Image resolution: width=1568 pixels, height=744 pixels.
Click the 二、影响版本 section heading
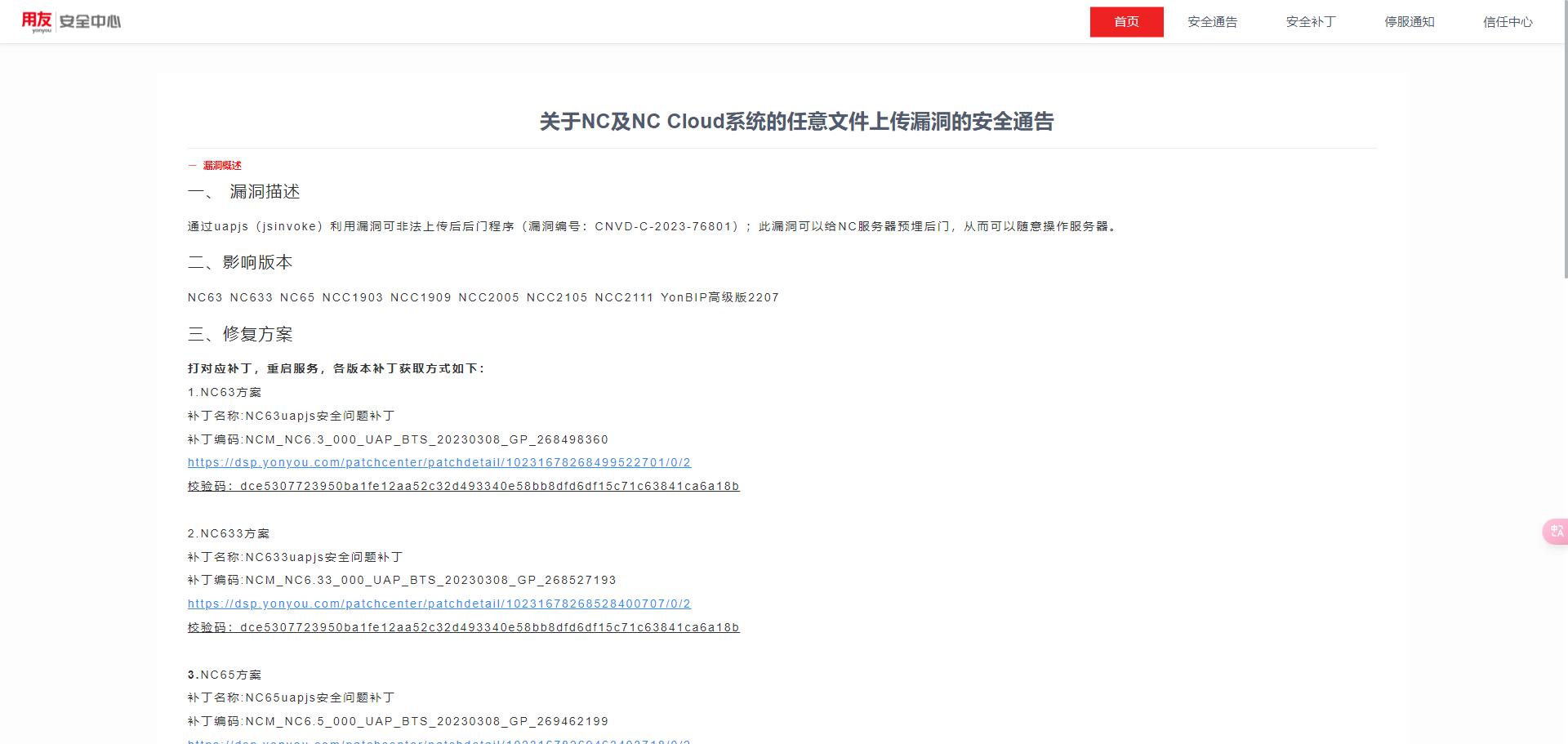(240, 263)
